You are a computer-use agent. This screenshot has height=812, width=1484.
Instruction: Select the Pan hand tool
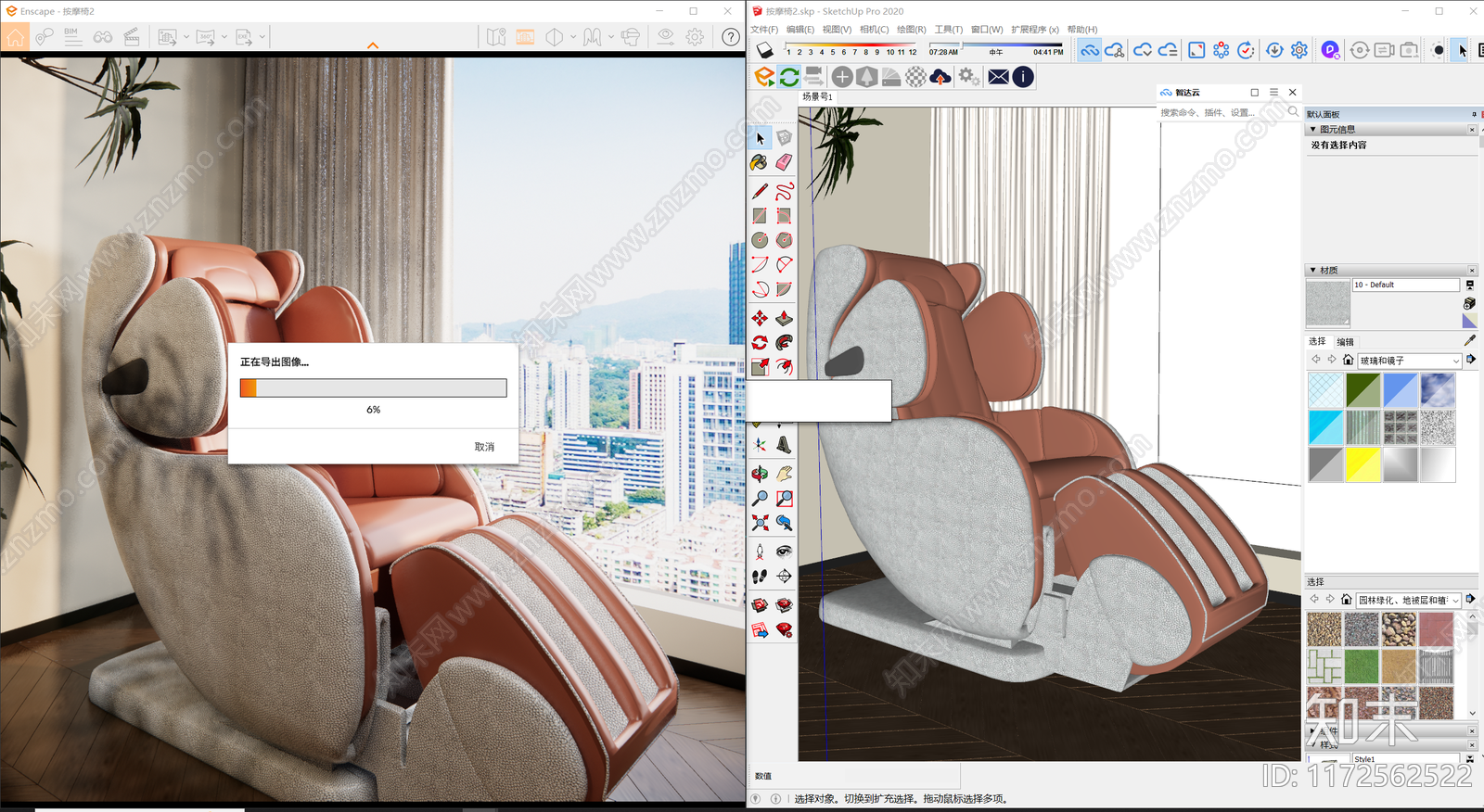(x=784, y=474)
